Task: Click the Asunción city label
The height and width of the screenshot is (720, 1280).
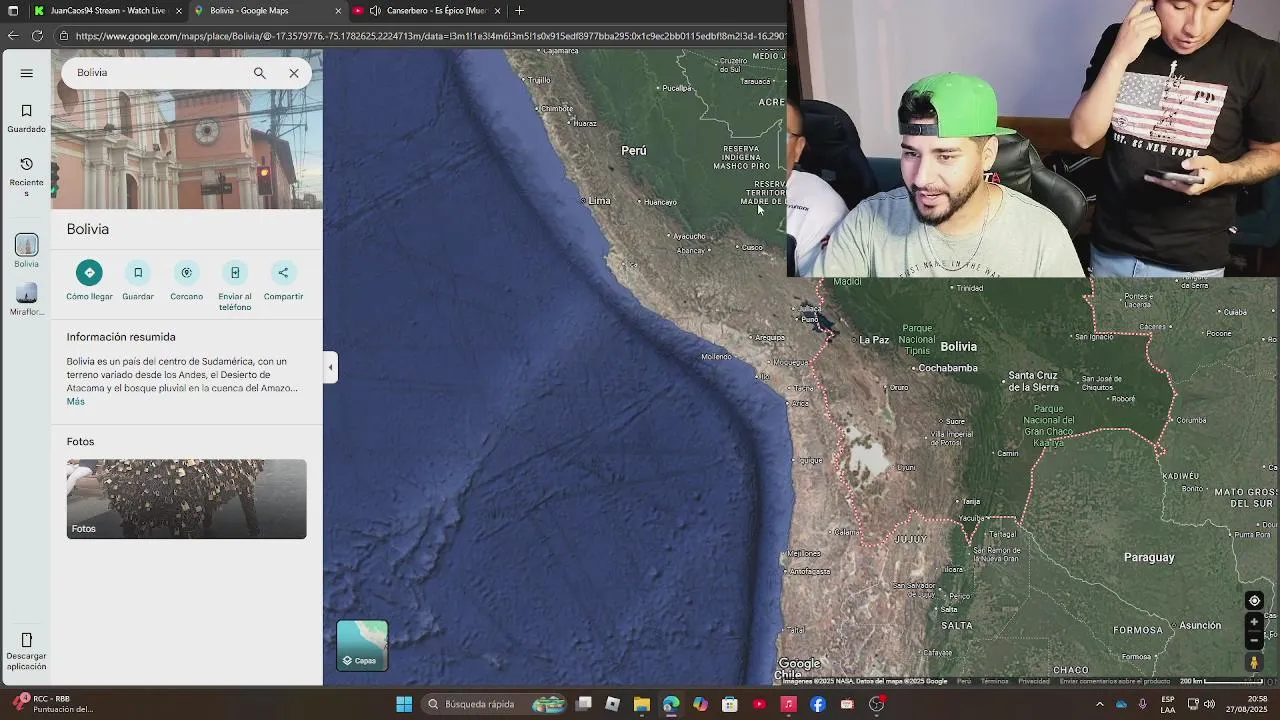Action: coord(1200,625)
